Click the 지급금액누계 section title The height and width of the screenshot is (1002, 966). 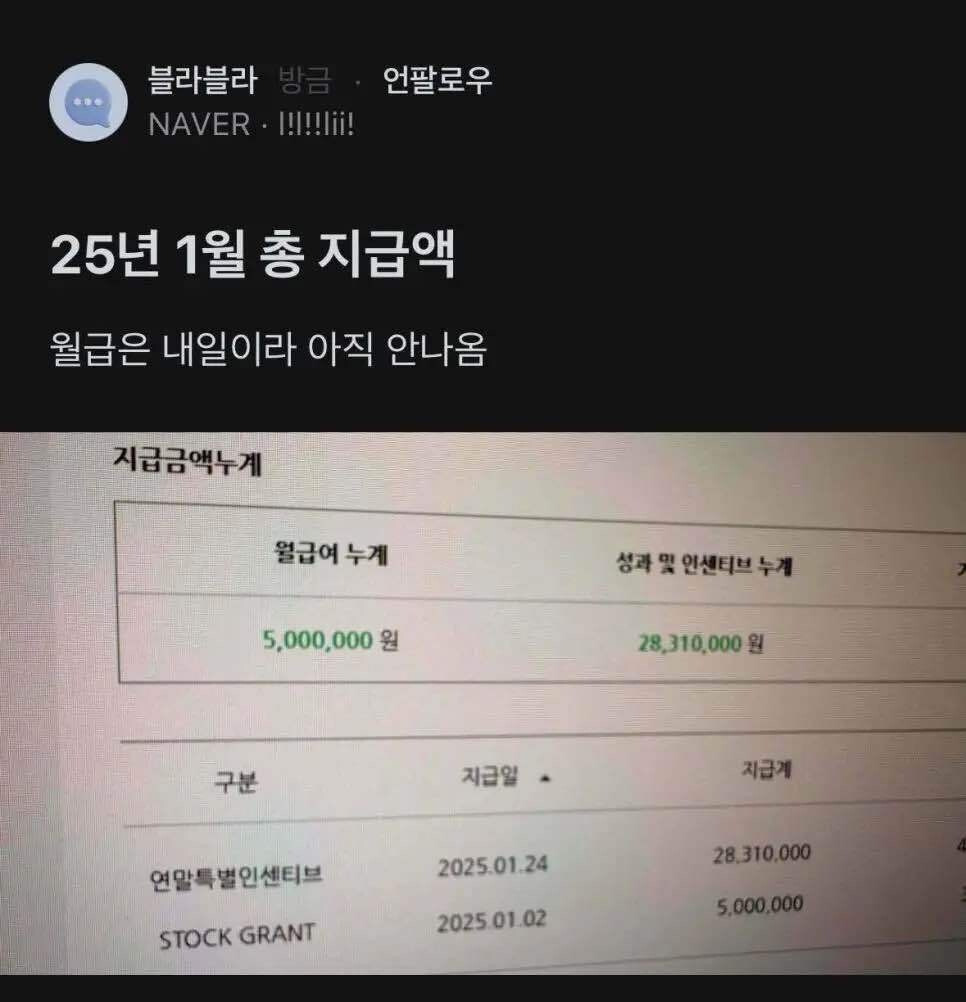pos(187,461)
